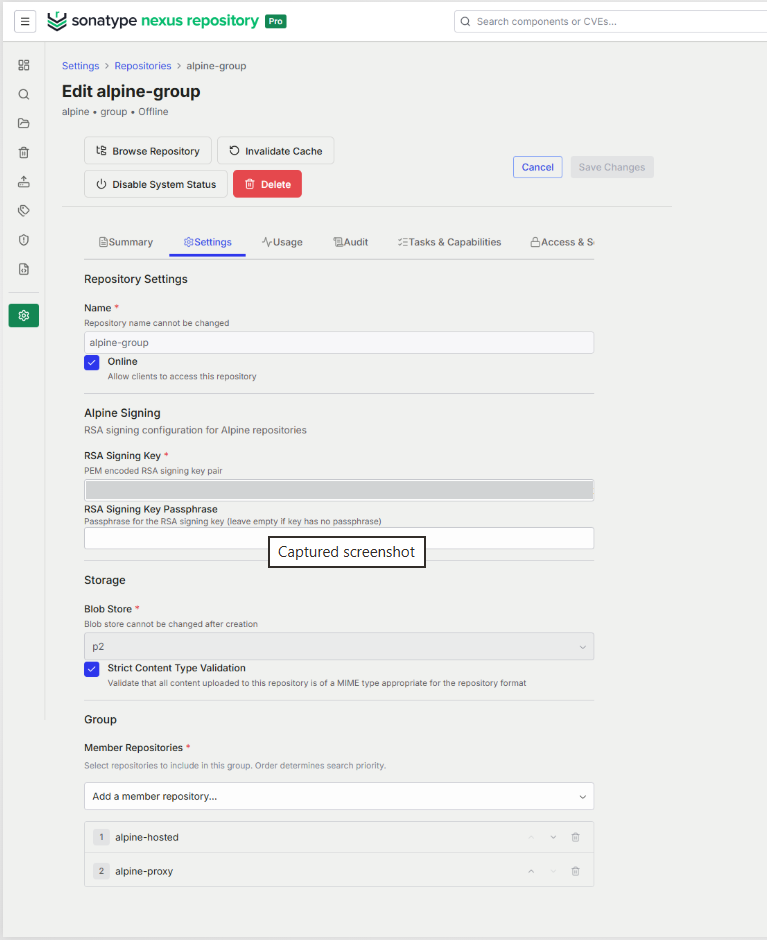Click the alpine-group breadcrumb text
This screenshot has height=940, width=767.
[216, 66]
